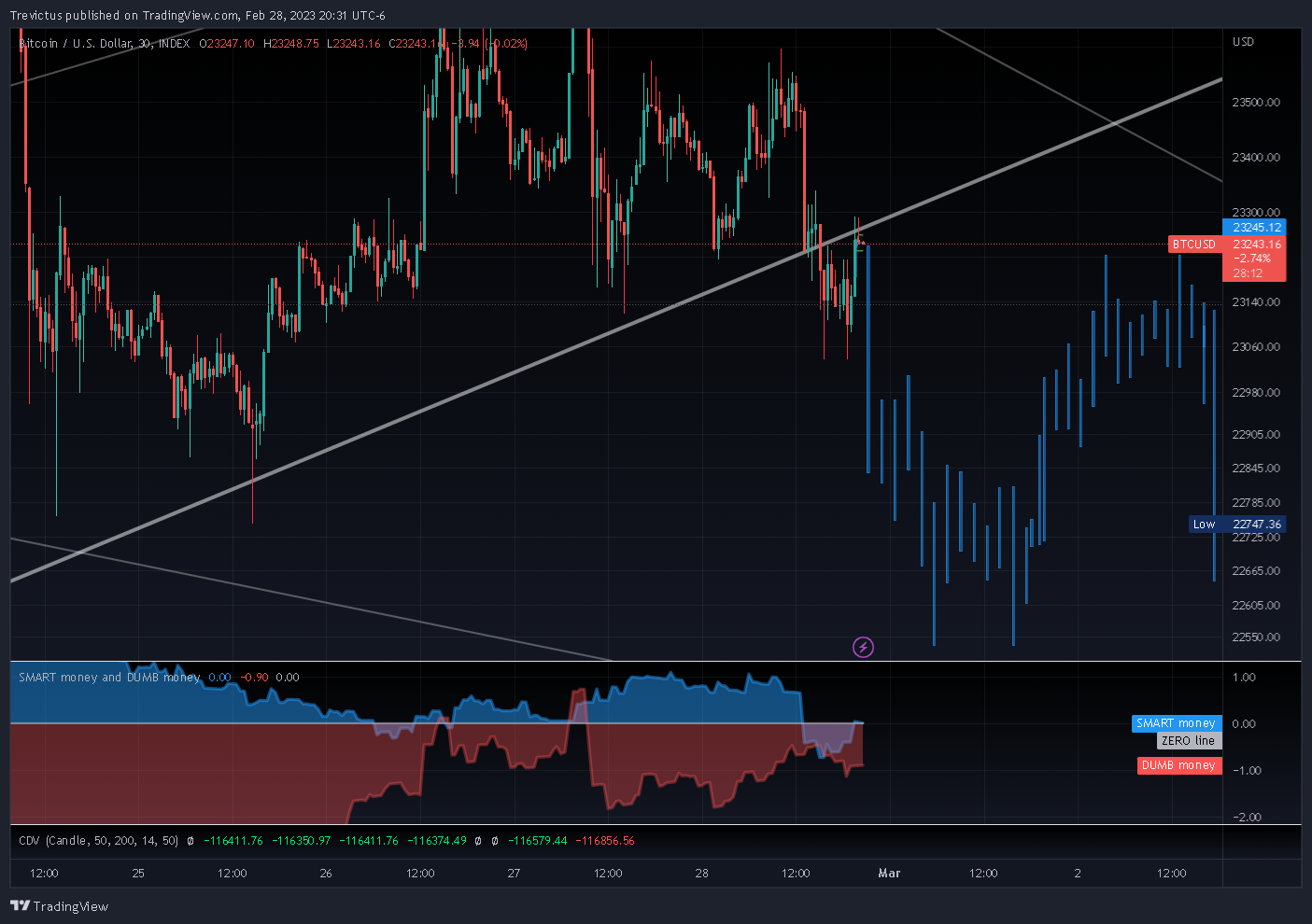Click the date 28 on the time axis

pos(701,874)
